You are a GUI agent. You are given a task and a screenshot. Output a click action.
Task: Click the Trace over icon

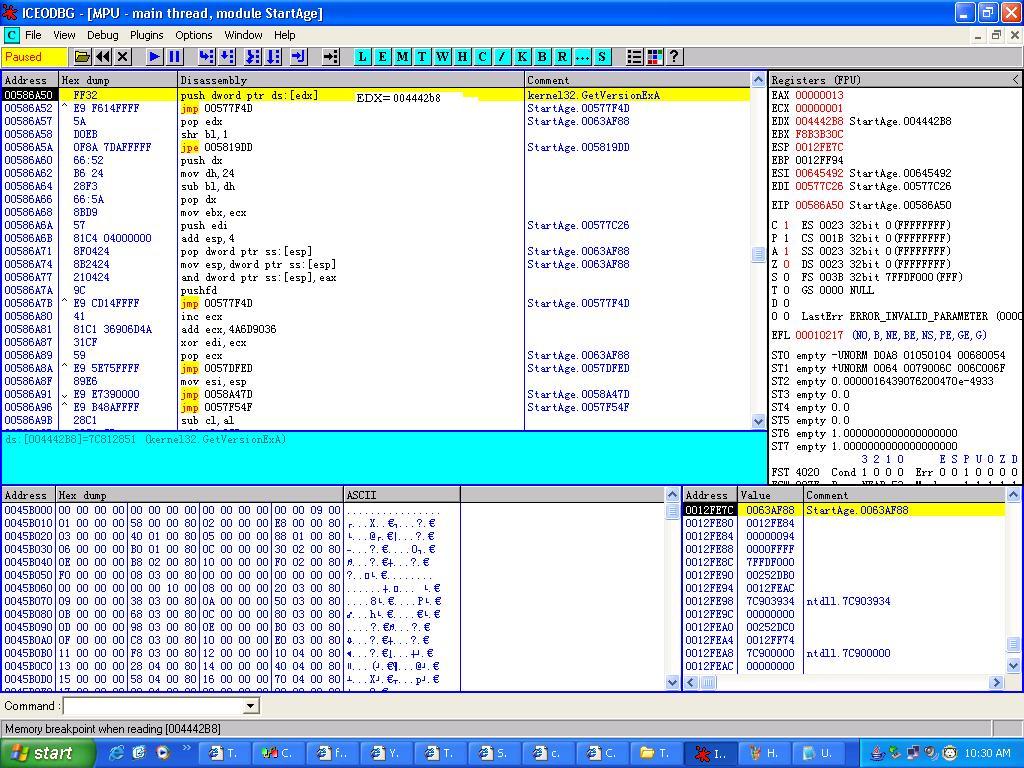pyautogui.click(x=273, y=57)
